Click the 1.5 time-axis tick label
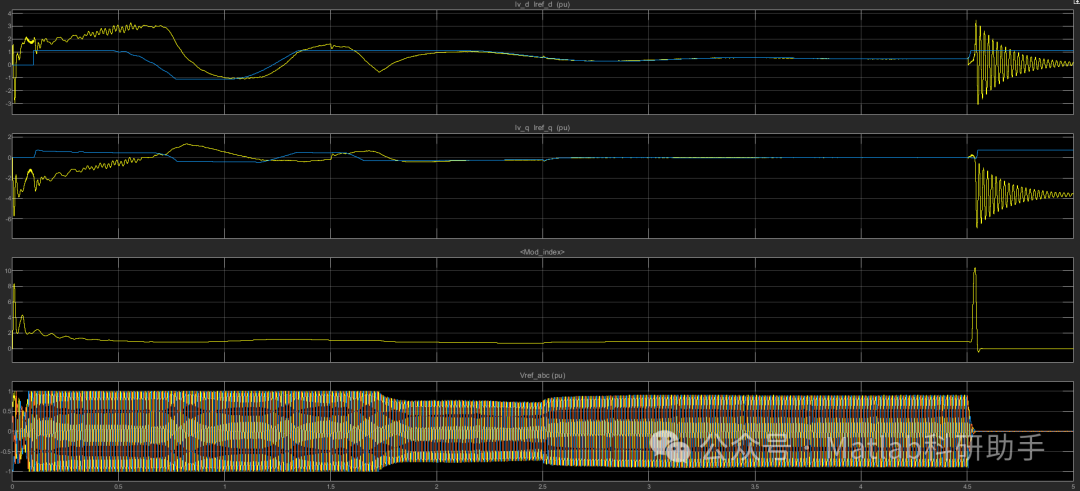Image resolution: width=1080 pixels, height=491 pixels. click(331, 486)
